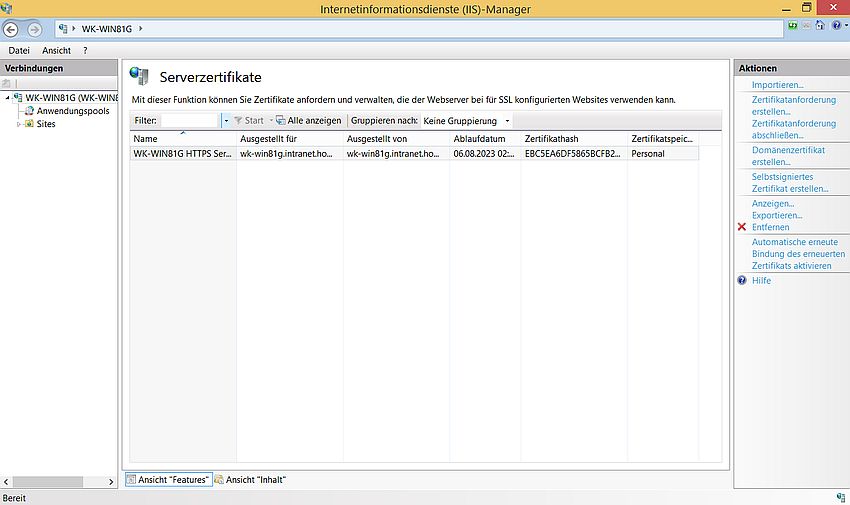Screen dimensions: 850x505
Task: Click the Home icon in top toolbar
Action: 820,25
